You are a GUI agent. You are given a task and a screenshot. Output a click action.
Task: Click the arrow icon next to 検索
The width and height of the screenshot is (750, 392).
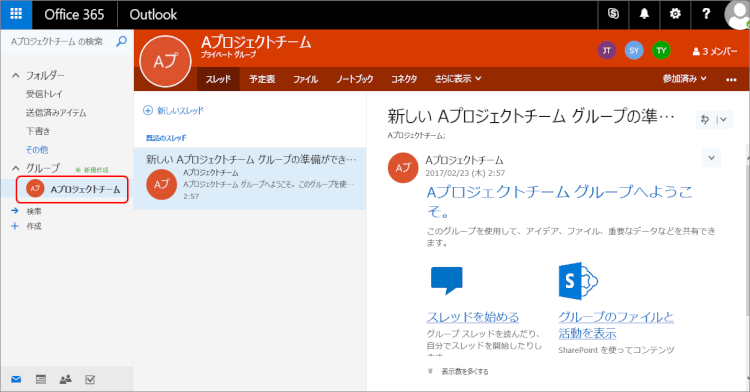click(x=15, y=211)
